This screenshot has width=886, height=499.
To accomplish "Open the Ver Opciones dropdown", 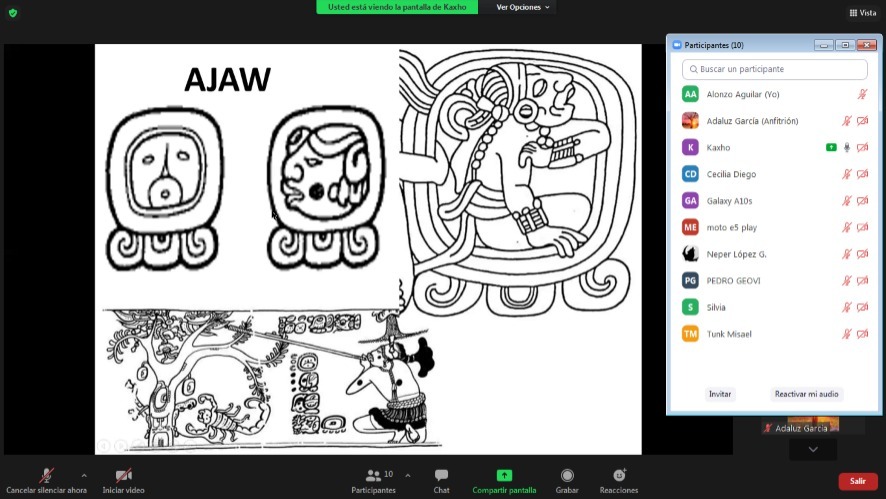I will [x=523, y=7].
